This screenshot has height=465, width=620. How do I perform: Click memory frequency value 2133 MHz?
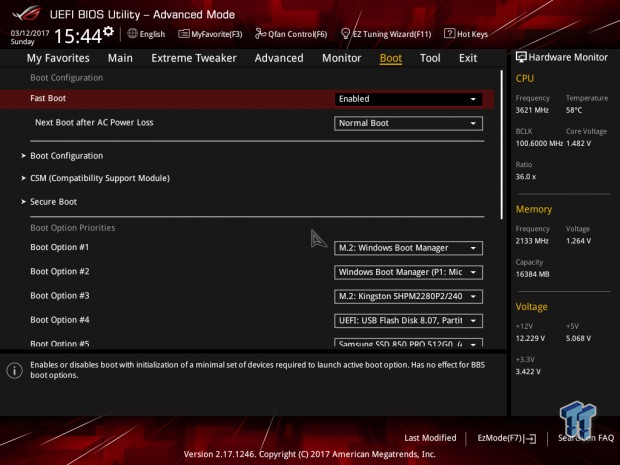[532, 241]
